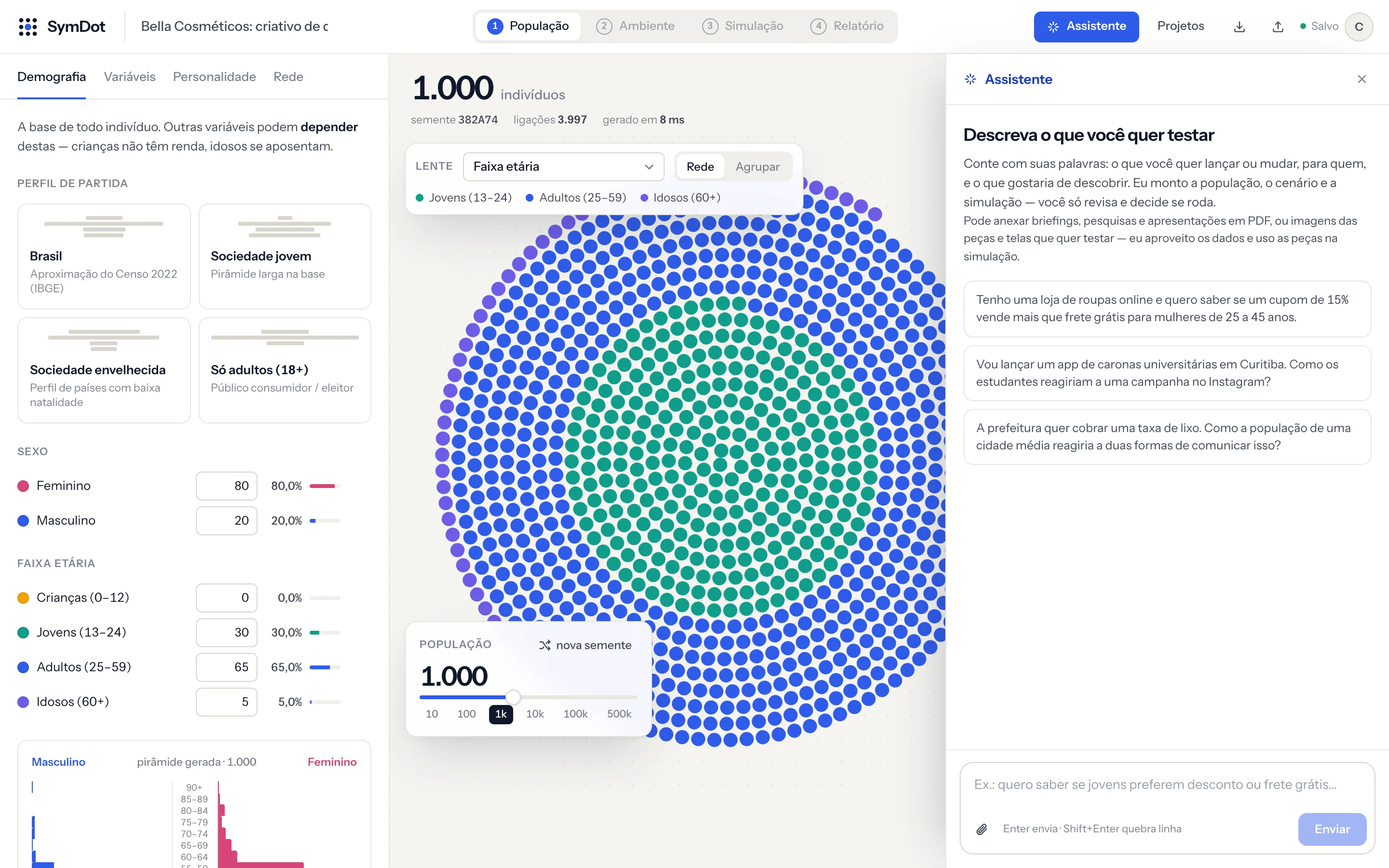Go to step 2 Ambiente
Viewport: 1389px width, 868px height.
pyautogui.click(x=635, y=27)
